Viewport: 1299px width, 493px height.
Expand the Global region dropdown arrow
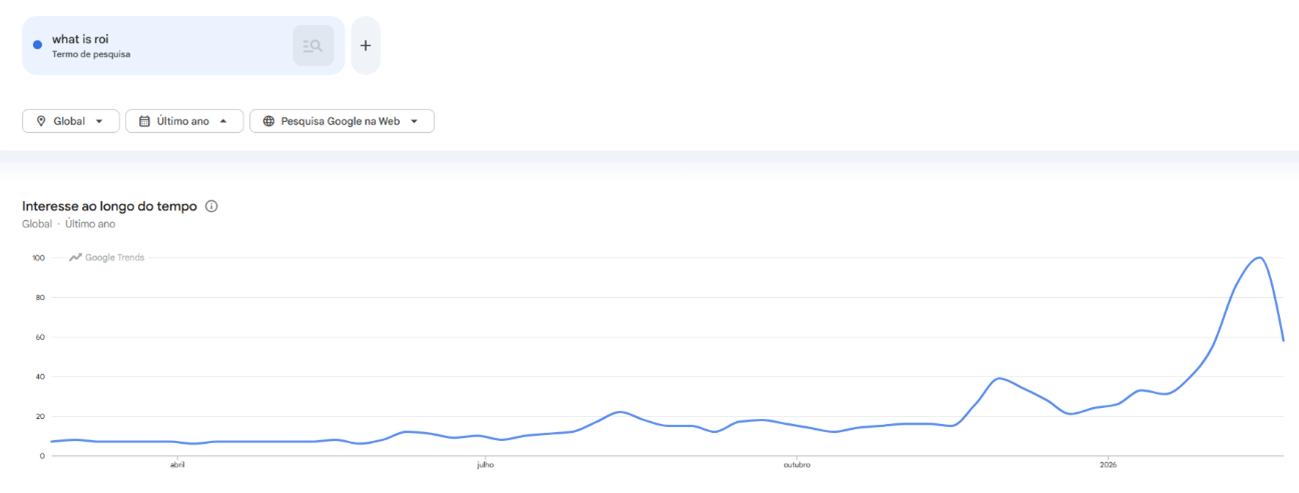tap(99, 121)
